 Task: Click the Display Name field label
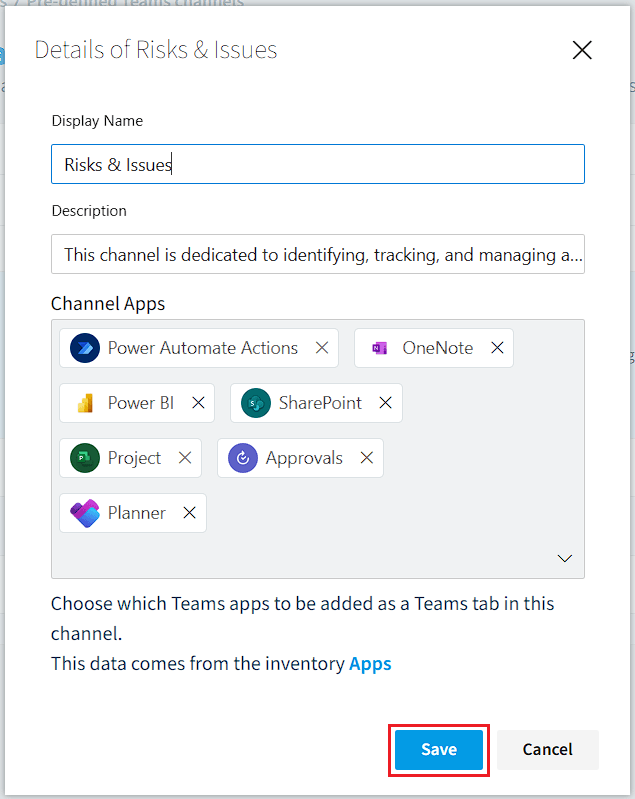click(x=97, y=121)
